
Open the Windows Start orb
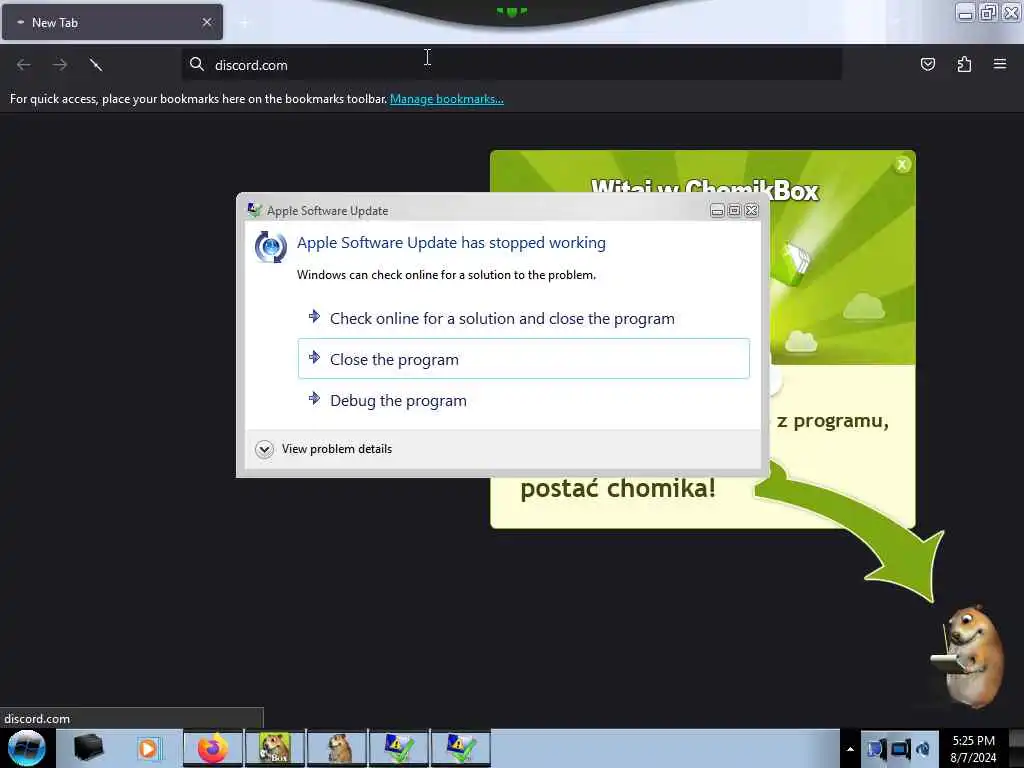point(27,748)
